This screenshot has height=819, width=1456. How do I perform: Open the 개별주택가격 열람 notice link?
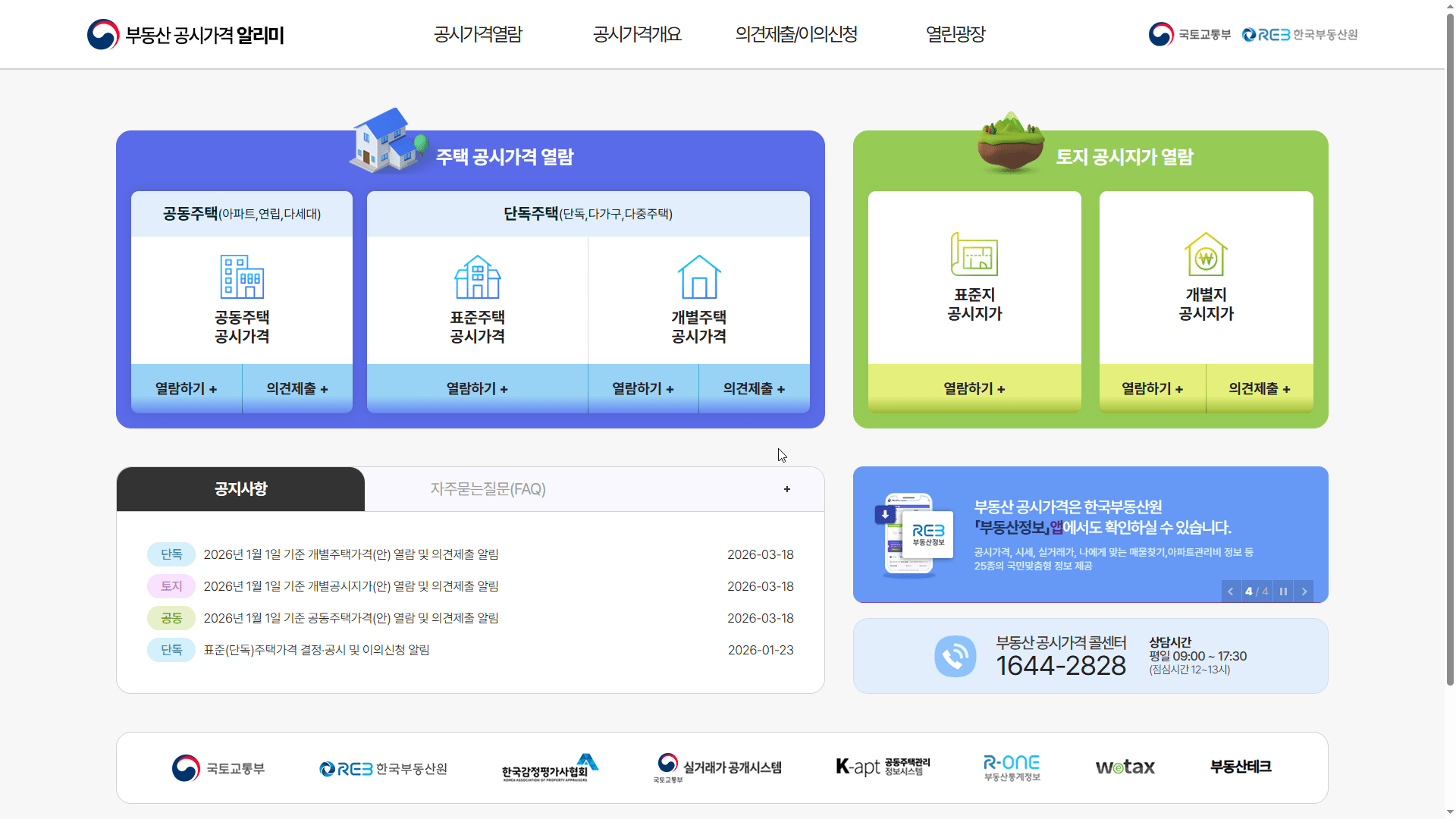(351, 554)
